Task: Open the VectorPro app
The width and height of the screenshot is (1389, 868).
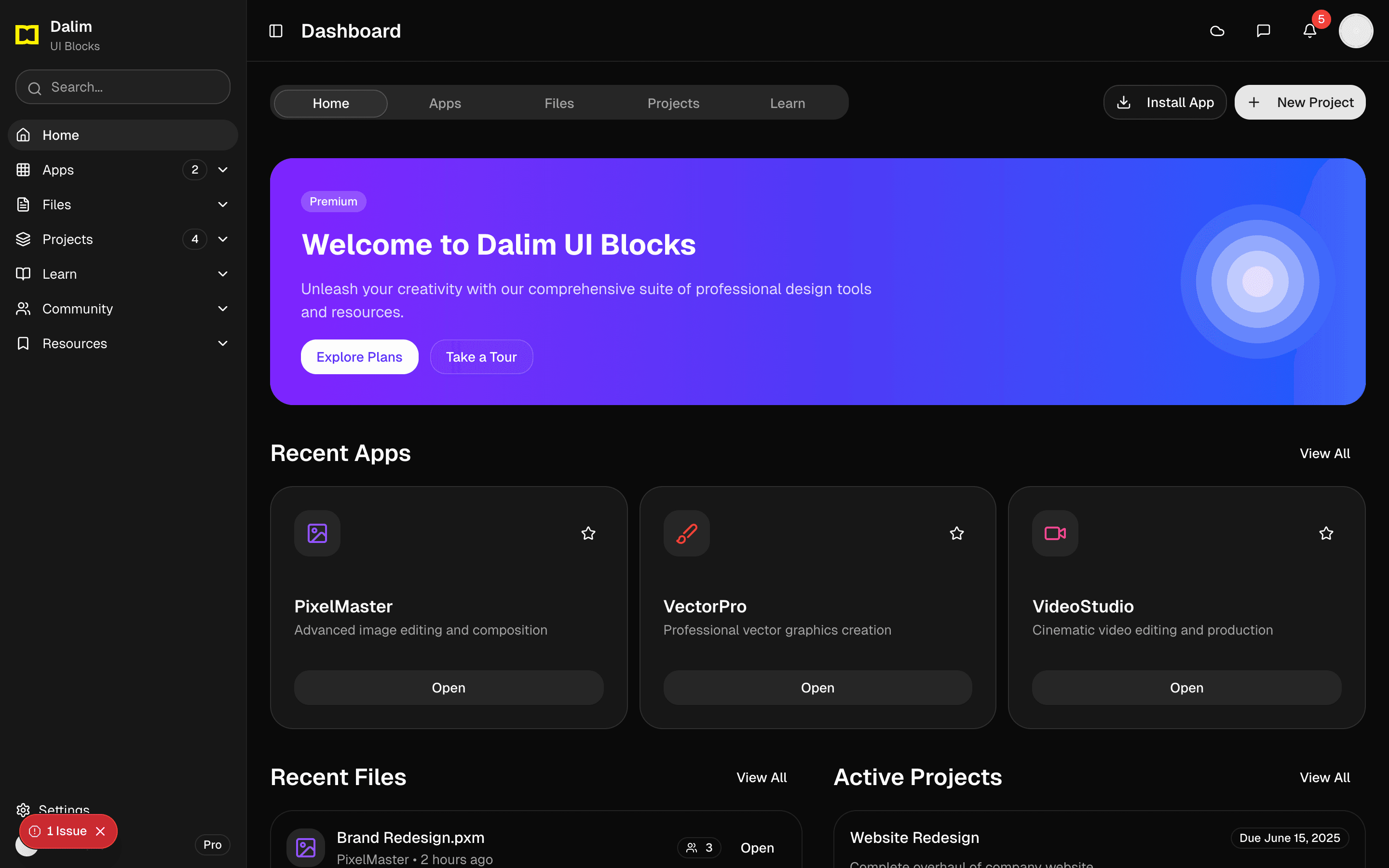Action: [x=817, y=687]
